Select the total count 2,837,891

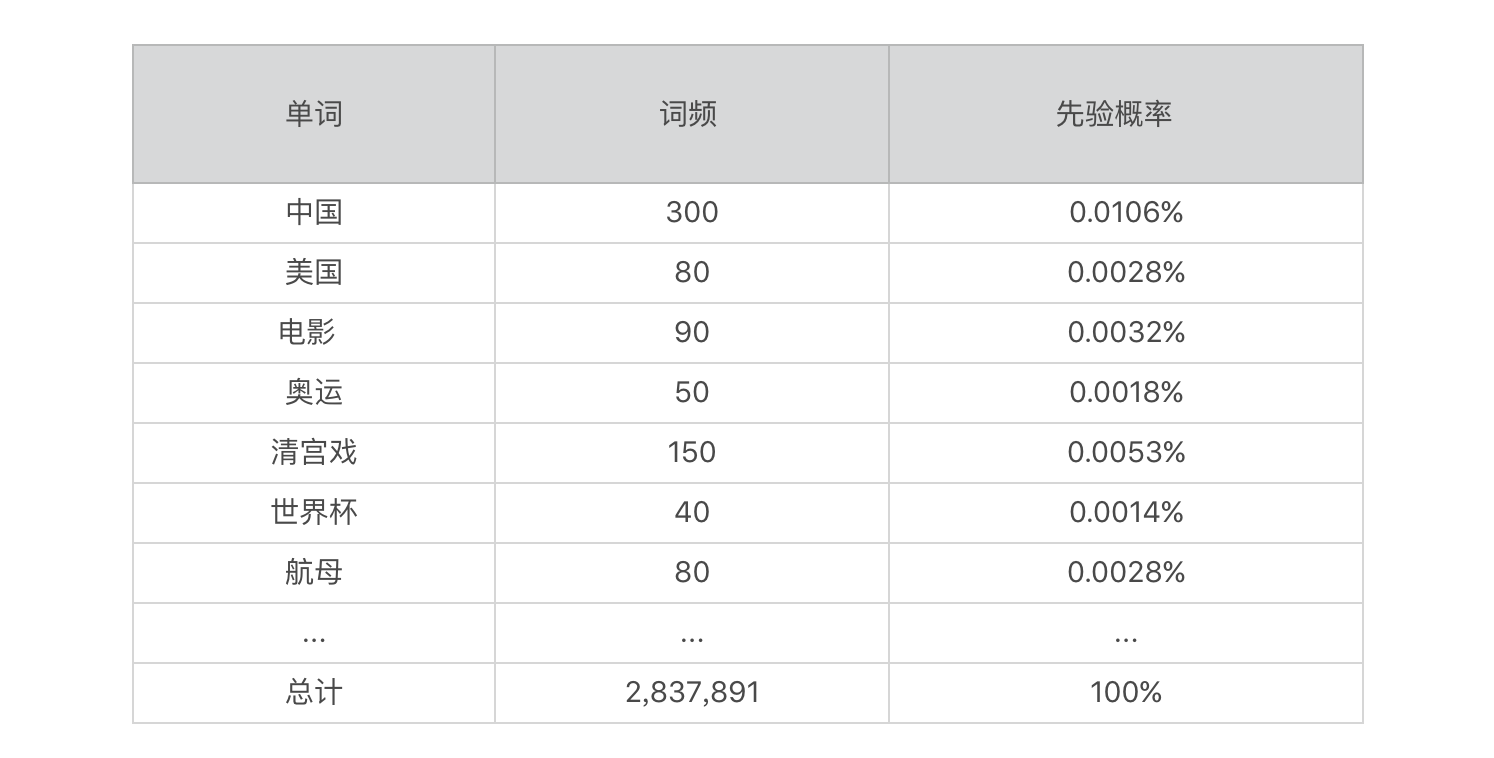(x=692, y=692)
